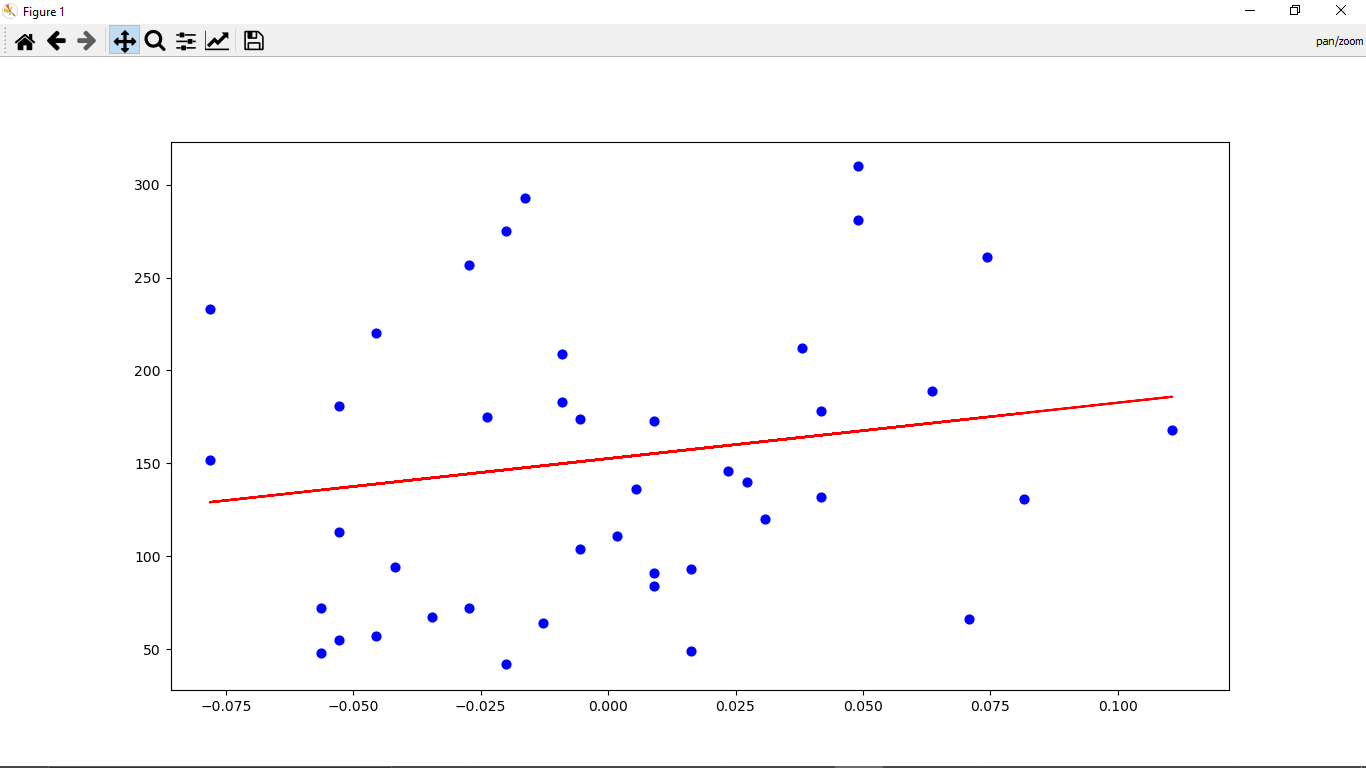Open the Edit axis parameters icon
Image resolution: width=1366 pixels, height=768 pixels.
tap(217, 41)
